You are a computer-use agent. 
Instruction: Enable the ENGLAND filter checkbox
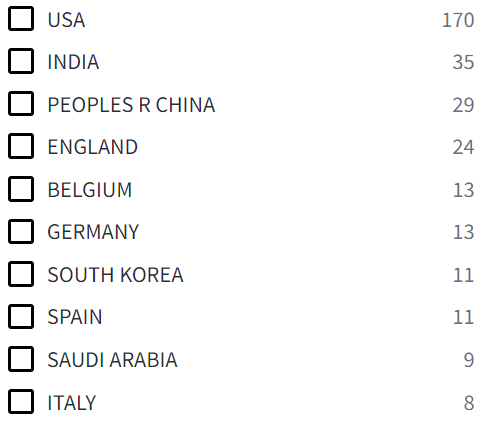21,146
